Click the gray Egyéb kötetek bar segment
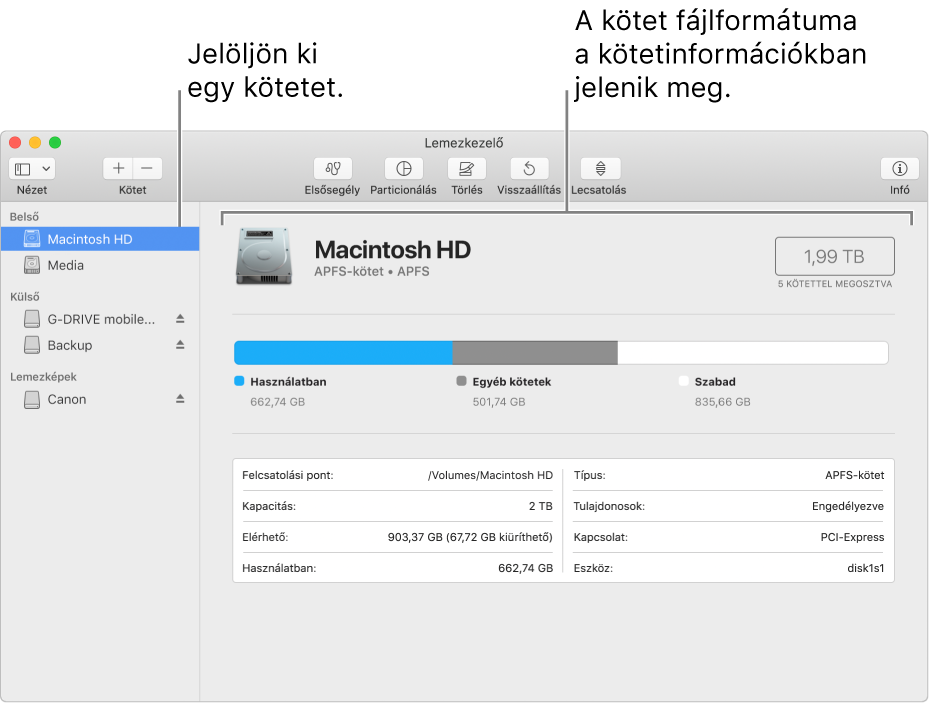Viewport: 931px width, 705px height. click(x=535, y=353)
